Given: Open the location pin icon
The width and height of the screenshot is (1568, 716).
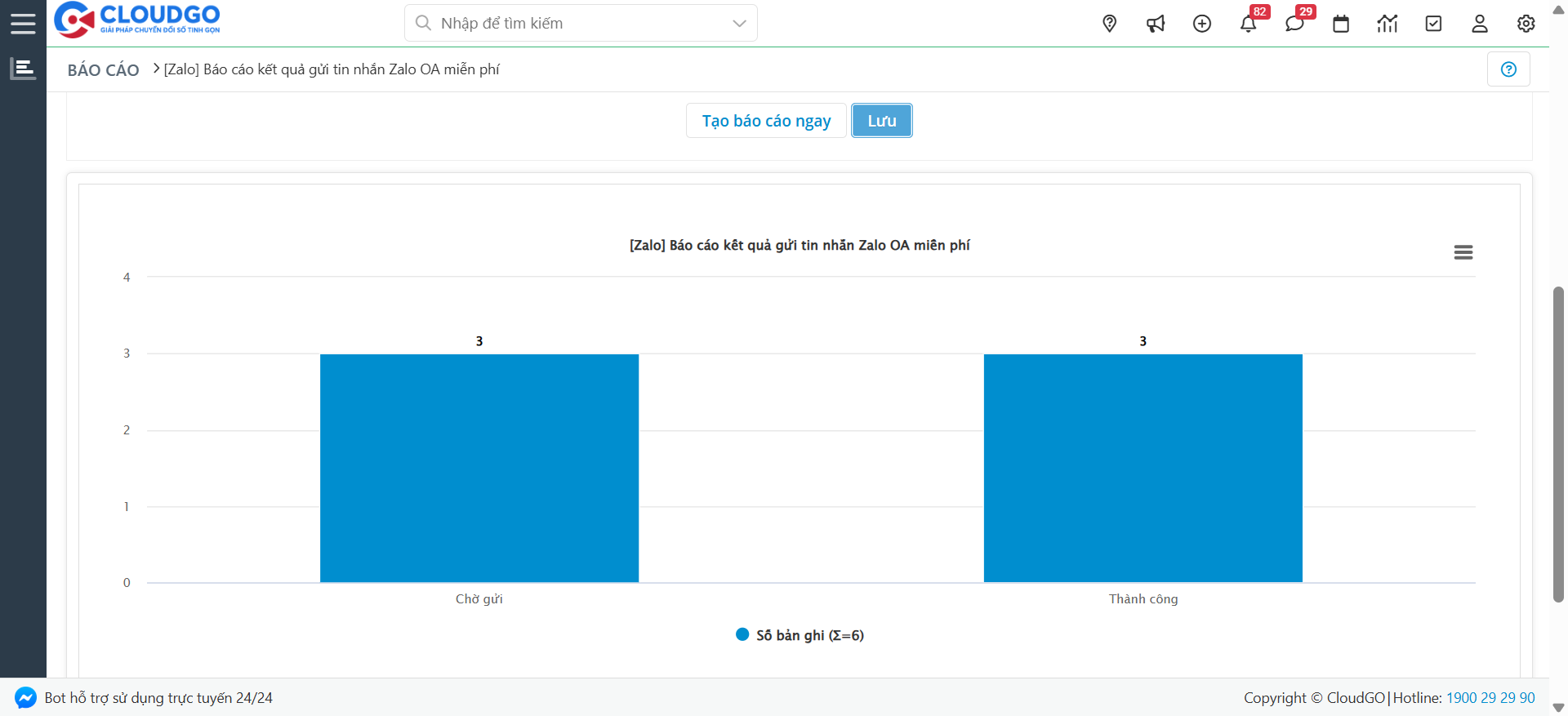Looking at the screenshot, I should (x=1109, y=24).
